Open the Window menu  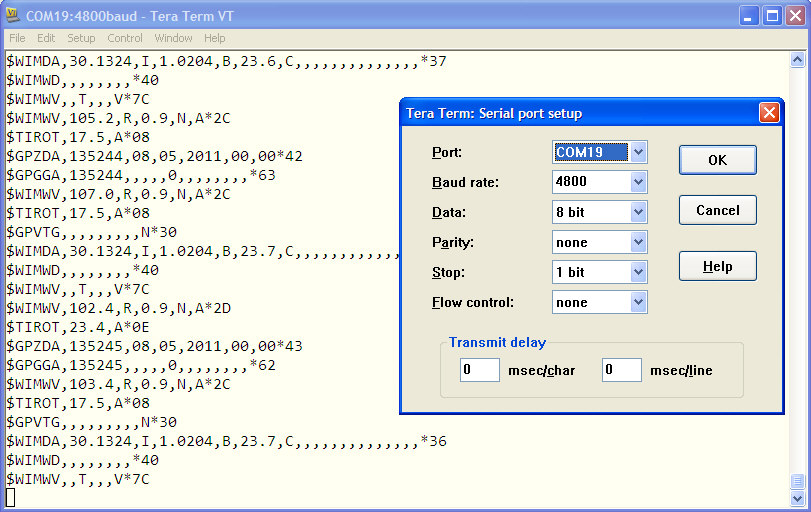click(173, 38)
